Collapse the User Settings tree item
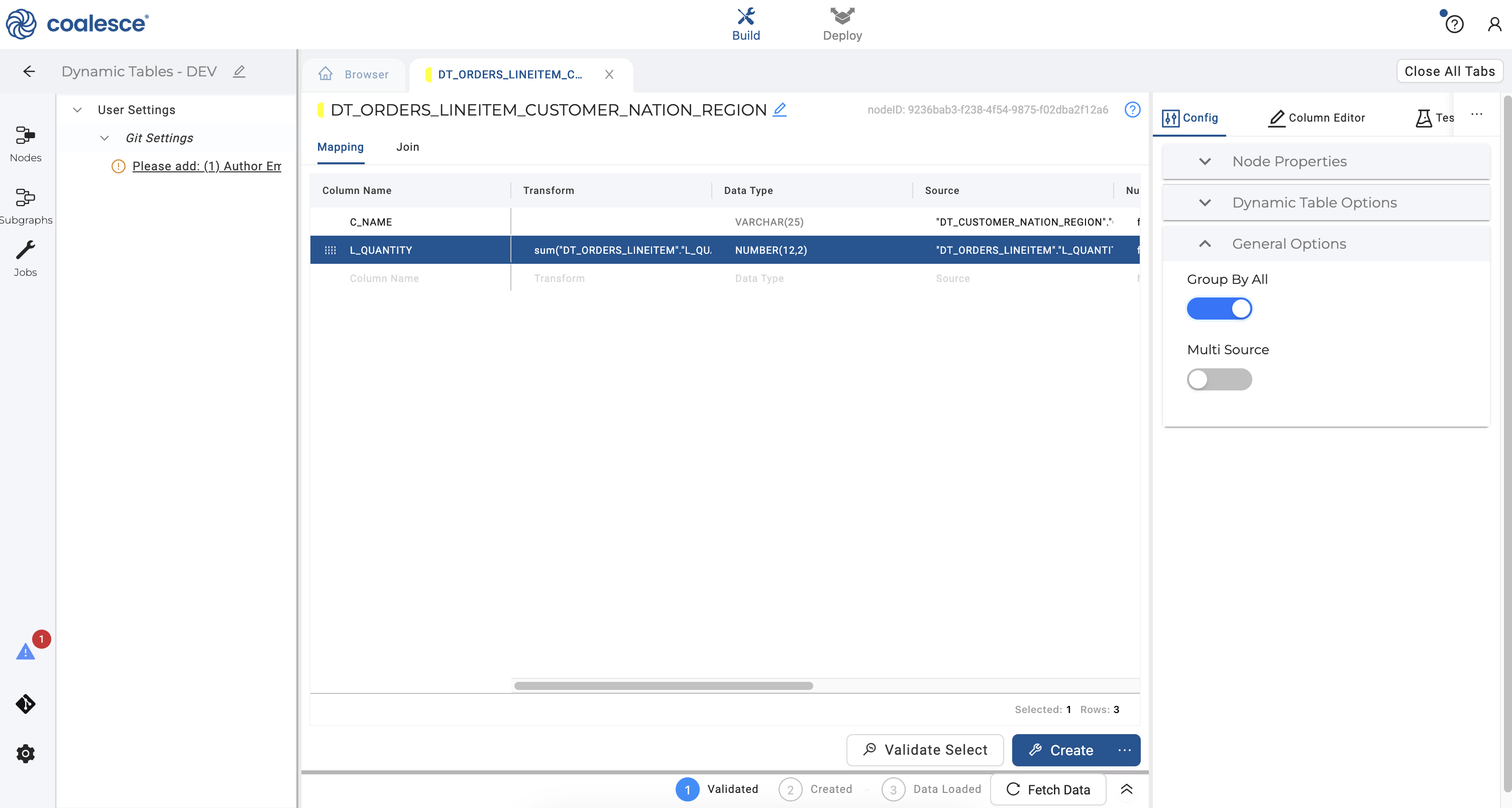The height and width of the screenshot is (808, 1512). pyautogui.click(x=77, y=110)
